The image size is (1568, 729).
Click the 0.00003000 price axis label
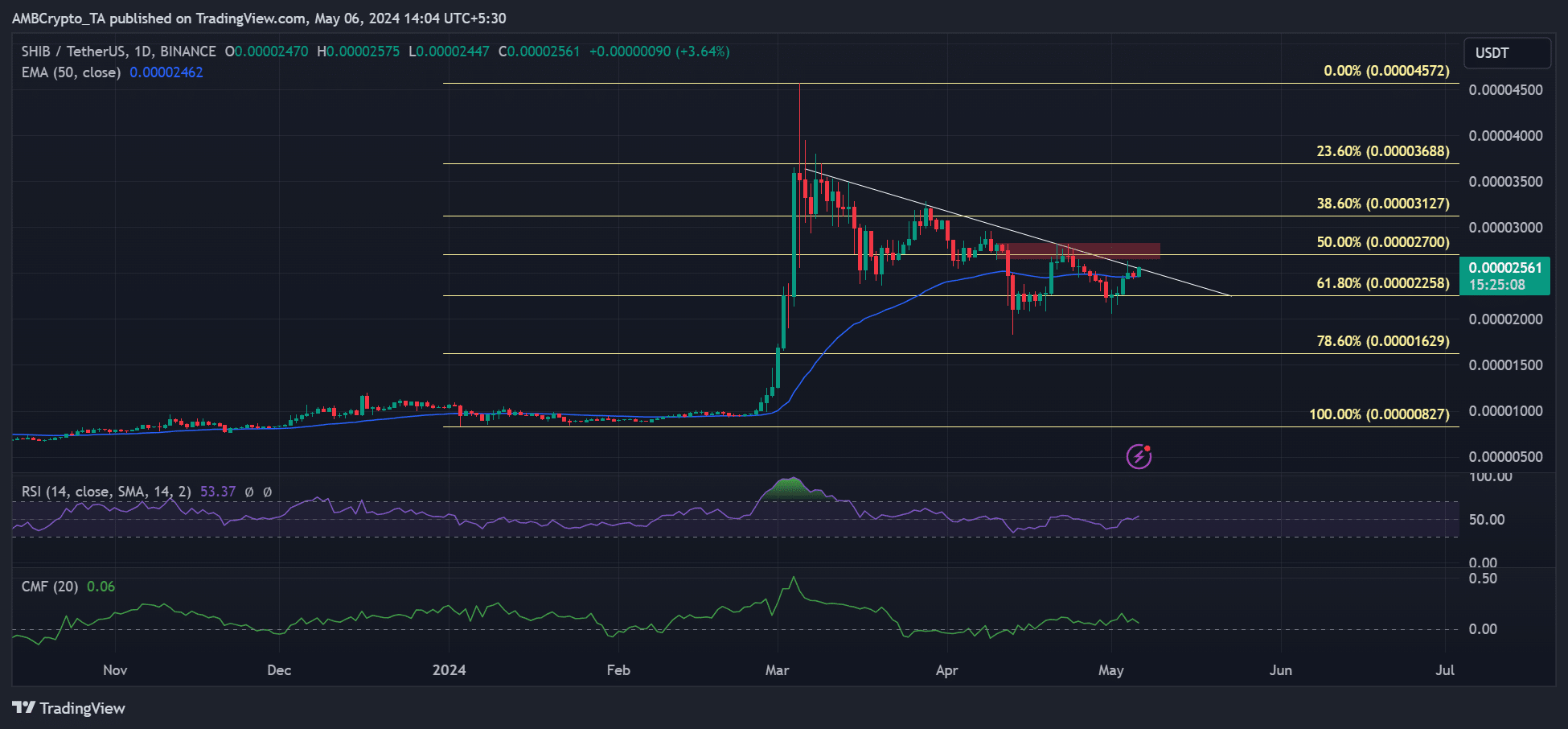tap(1505, 228)
